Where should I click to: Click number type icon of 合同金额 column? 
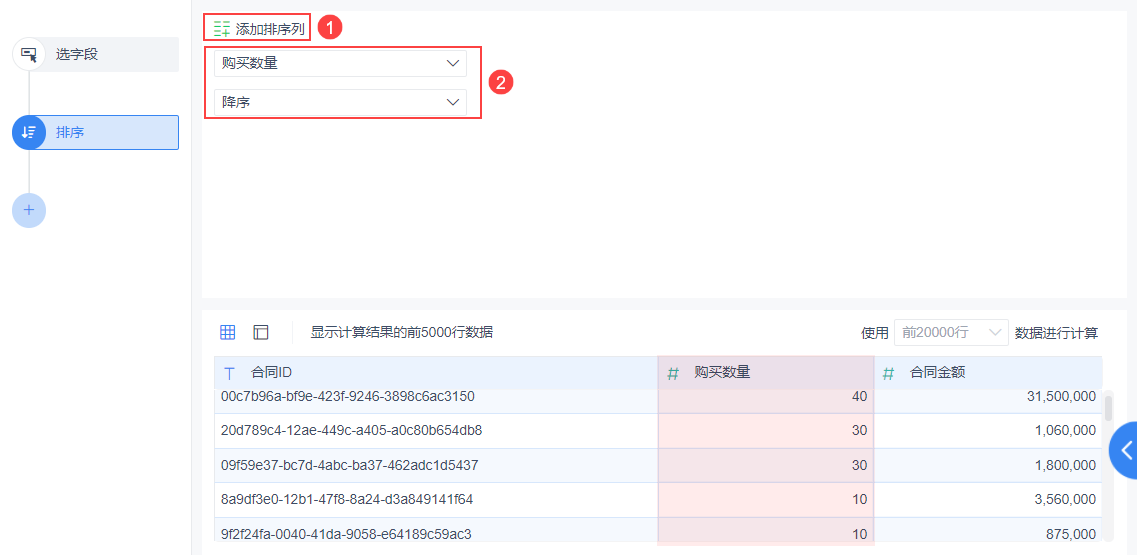coord(888,374)
